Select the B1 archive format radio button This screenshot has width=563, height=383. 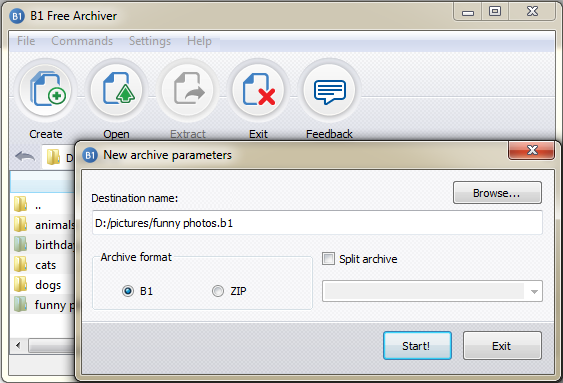128,291
